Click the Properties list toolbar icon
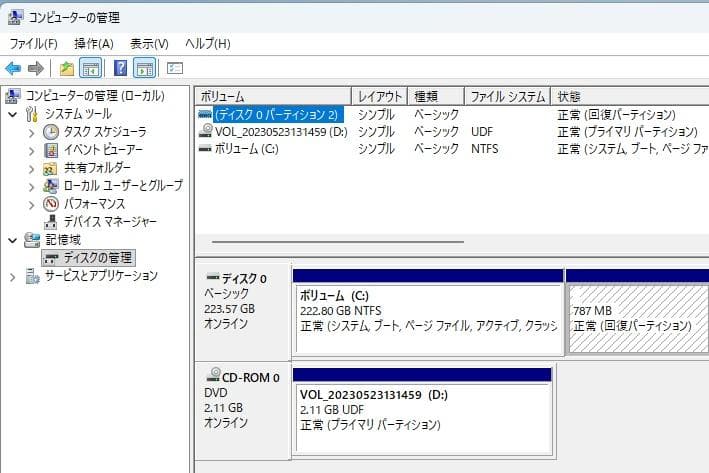709x473 pixels. click(x=175, y=68)
